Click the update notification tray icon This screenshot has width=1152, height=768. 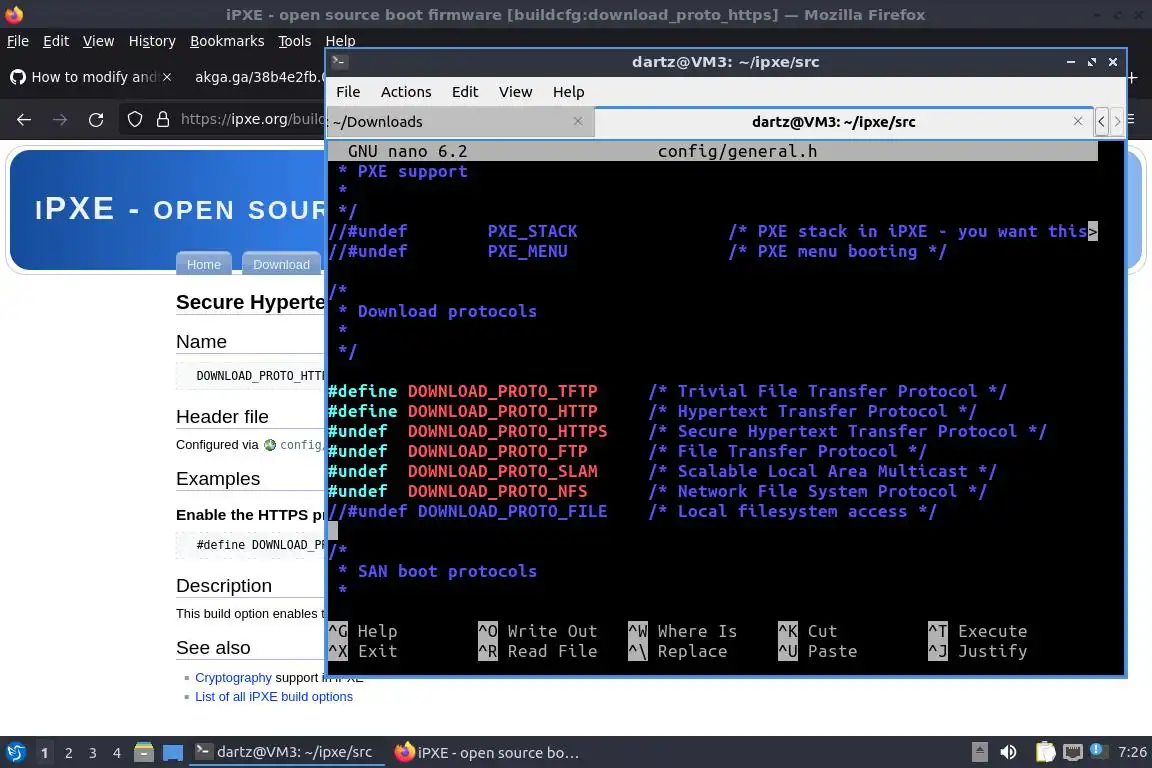tap(1097, 750)
